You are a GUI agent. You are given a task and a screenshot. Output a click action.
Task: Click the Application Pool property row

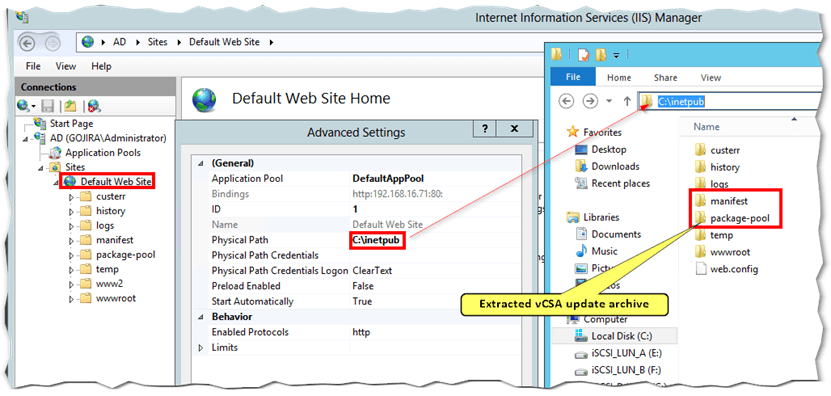358,179
